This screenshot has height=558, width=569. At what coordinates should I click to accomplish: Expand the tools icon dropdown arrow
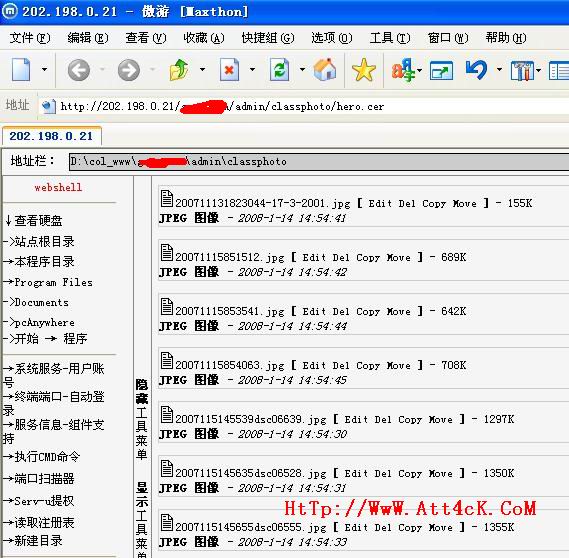(x=539, y=70)
